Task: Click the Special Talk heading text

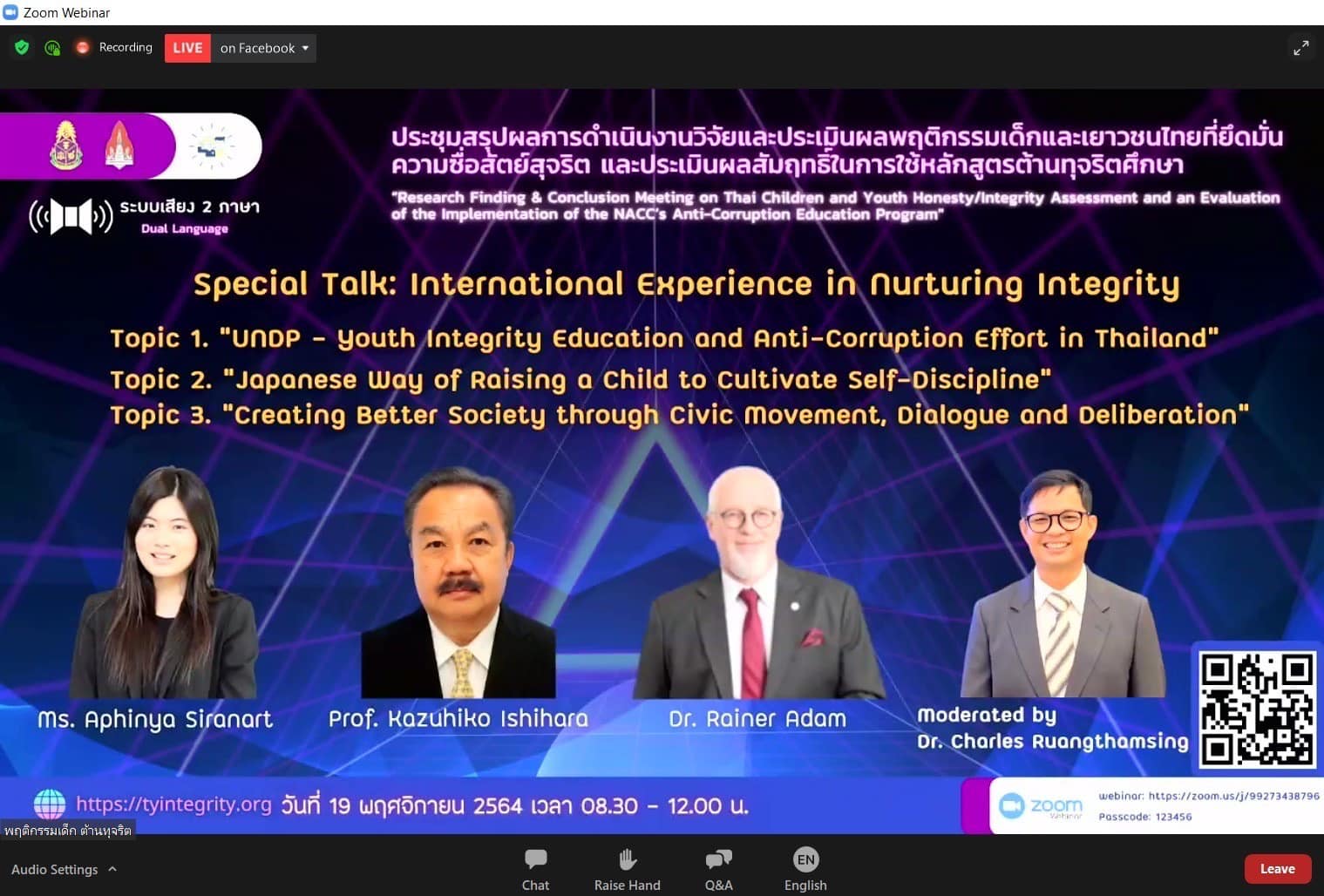Action: pos(687,284)
